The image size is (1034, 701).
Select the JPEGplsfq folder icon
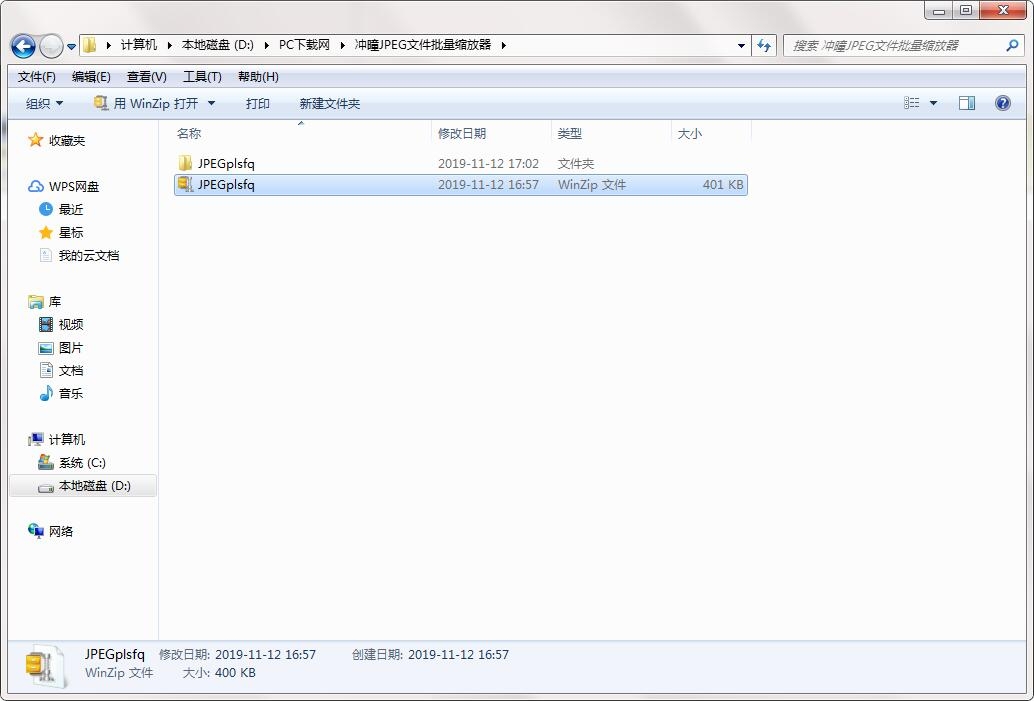point(185,163)
